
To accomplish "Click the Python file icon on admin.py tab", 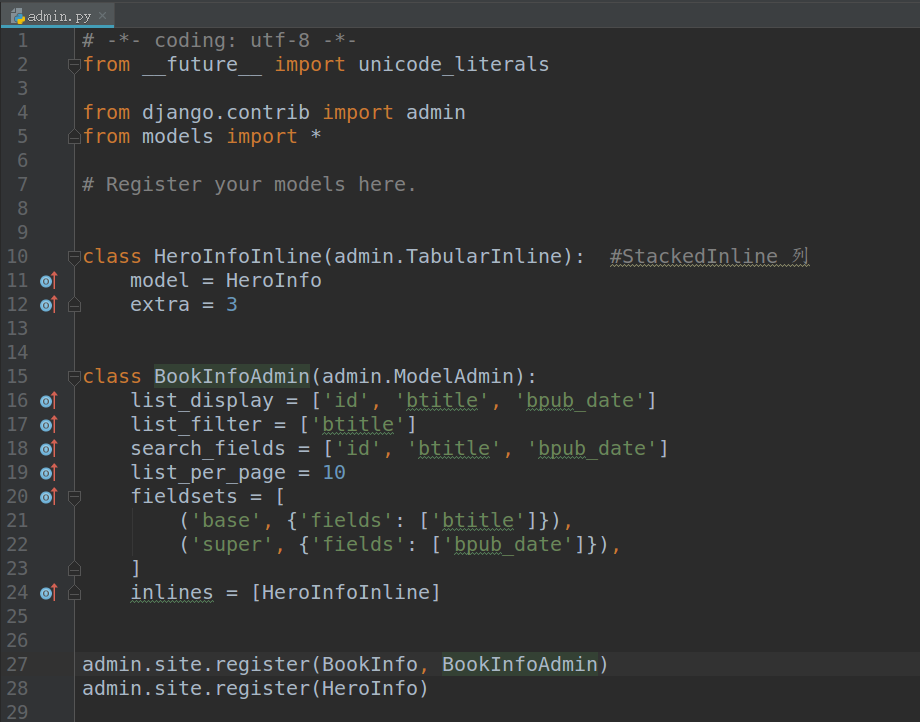I will [x=18, y=16].
